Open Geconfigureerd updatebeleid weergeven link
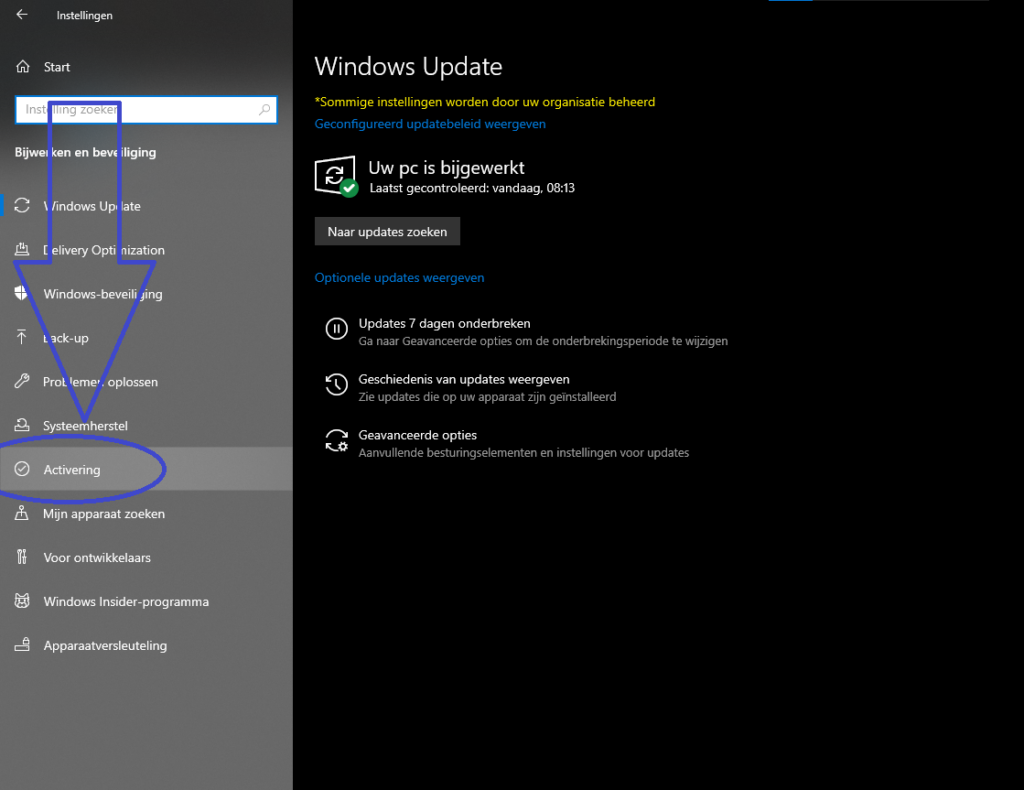Screen dimensions: 1024x790 click(x=430, y=124)
